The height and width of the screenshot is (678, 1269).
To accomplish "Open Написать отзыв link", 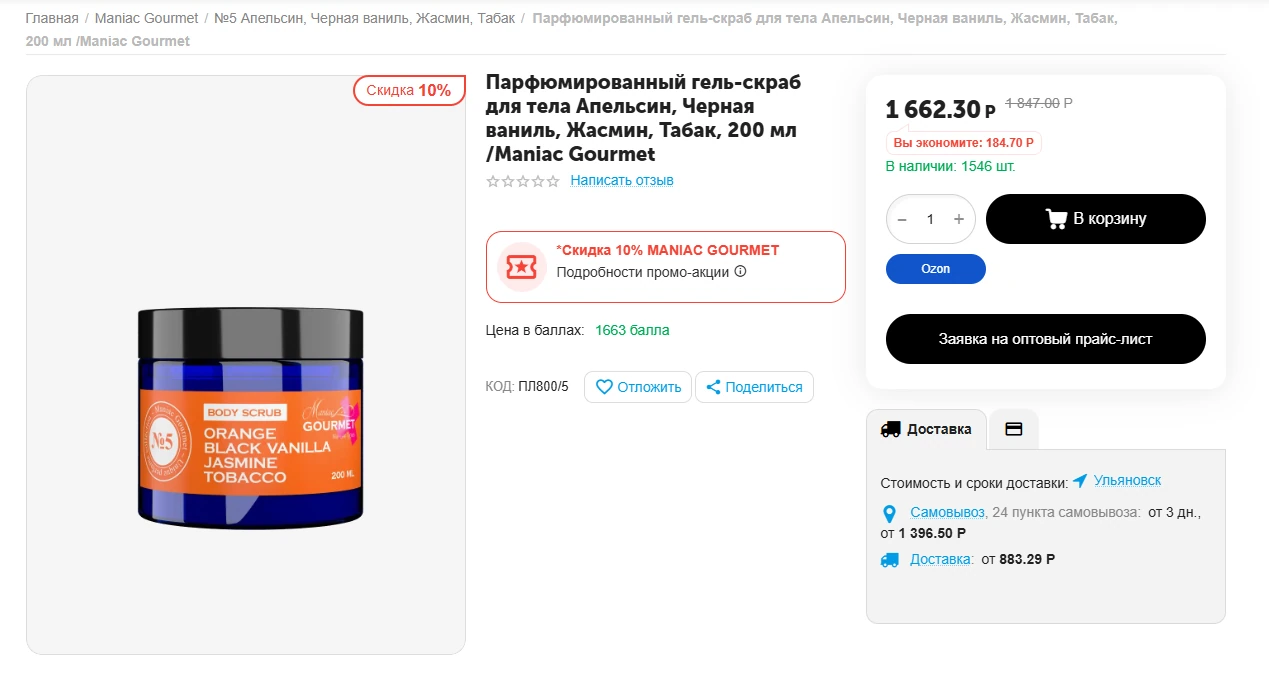I will 622,181.
